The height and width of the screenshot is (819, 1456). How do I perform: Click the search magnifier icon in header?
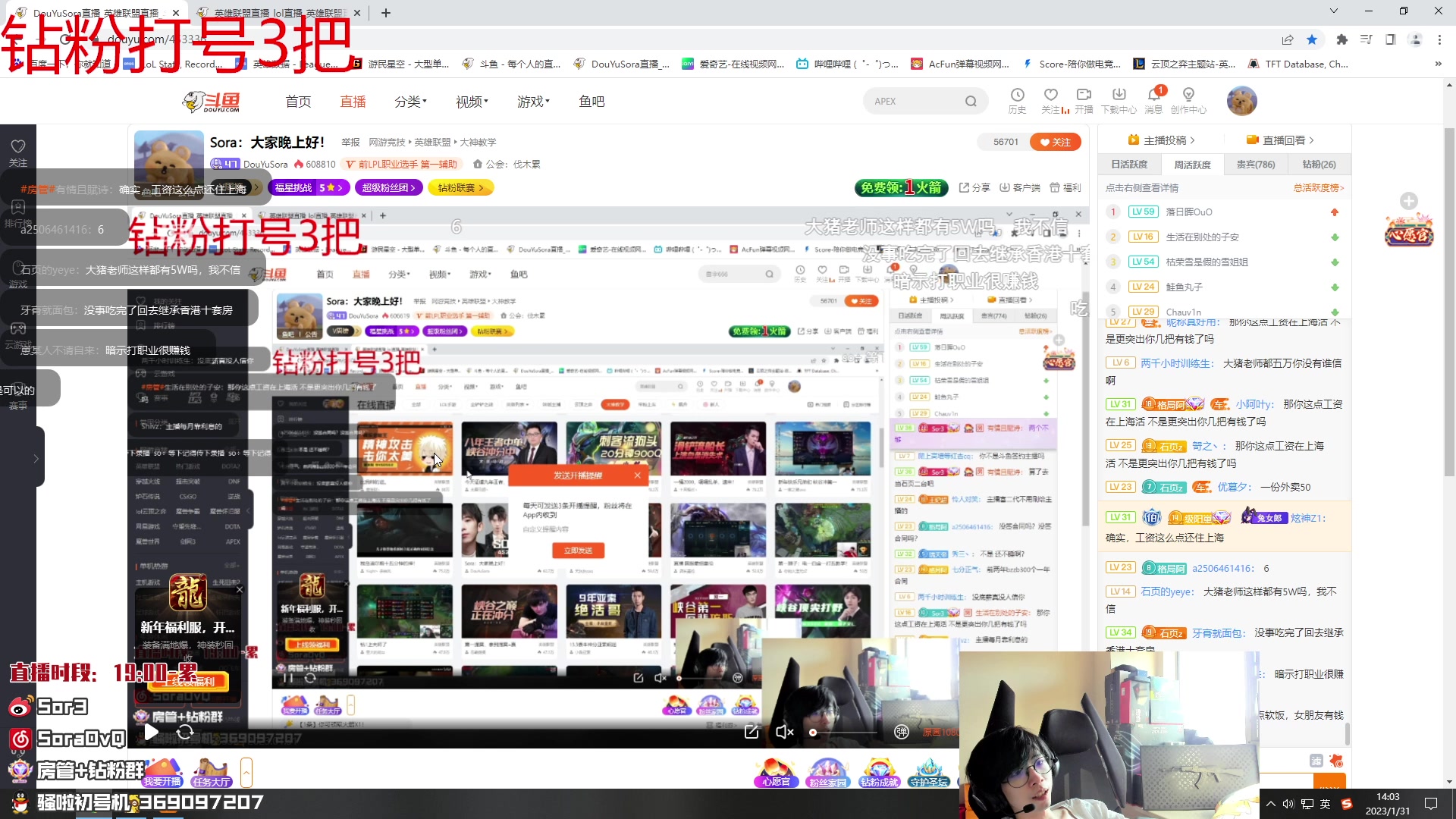tap(971, 101)
